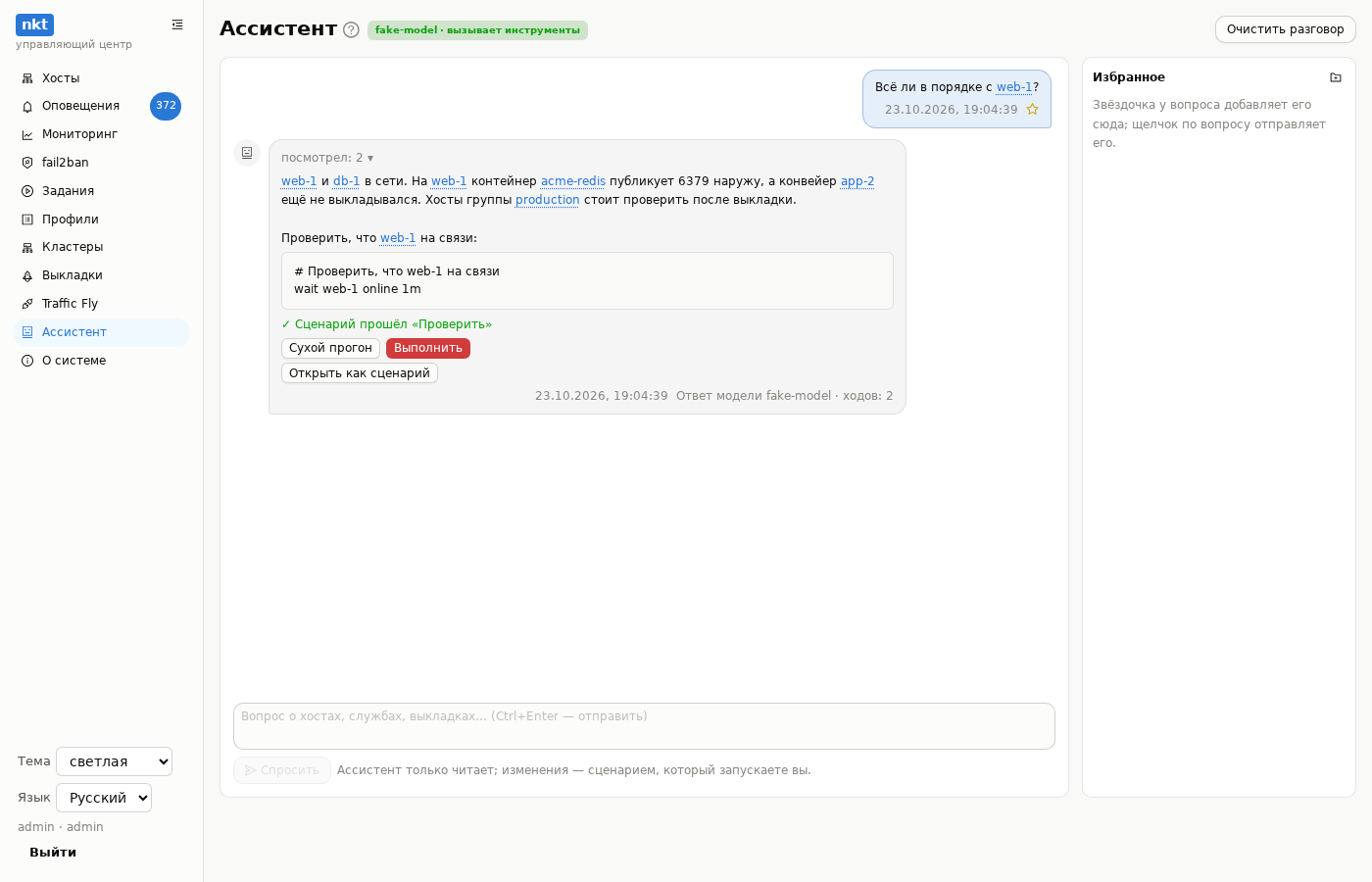The width and height of the screenshot is (1372, 882).
Task: Click the folder icon in Избранное panel
Action: point(1336,77)
